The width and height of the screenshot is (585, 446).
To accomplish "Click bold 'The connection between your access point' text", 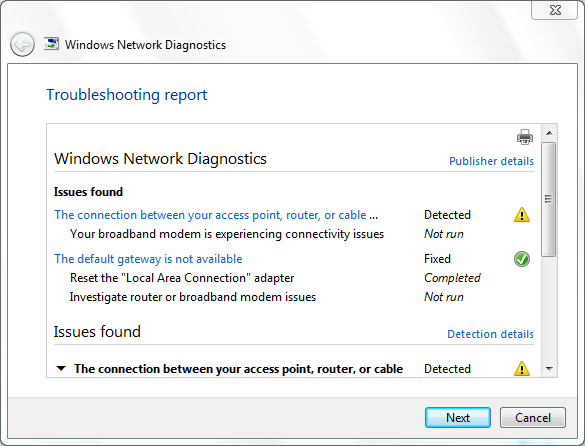I will click(x=238, y=369).
